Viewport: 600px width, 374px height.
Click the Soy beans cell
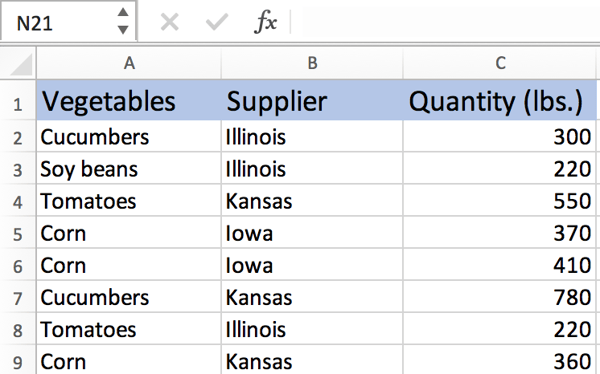[129, 169]
